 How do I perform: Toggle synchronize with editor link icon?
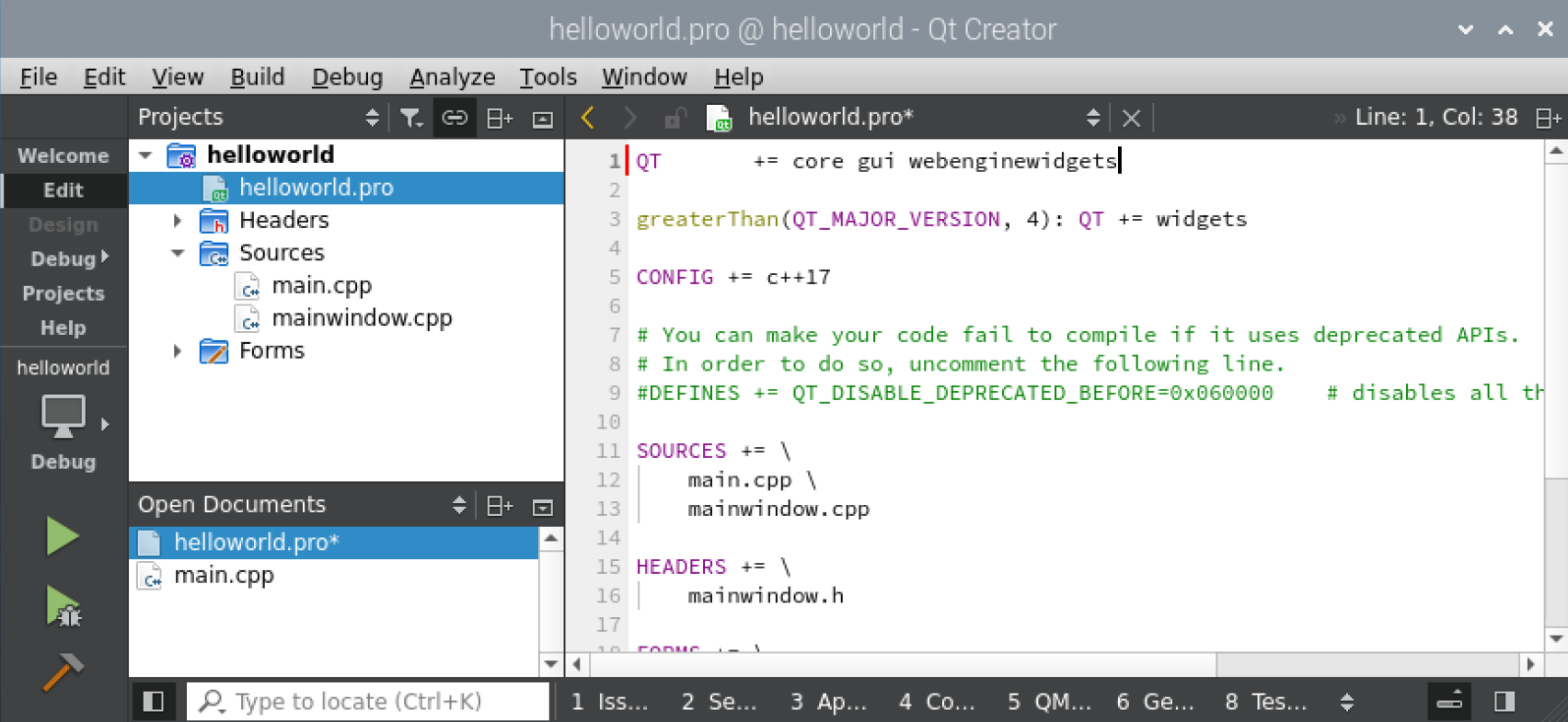(455, 118)
